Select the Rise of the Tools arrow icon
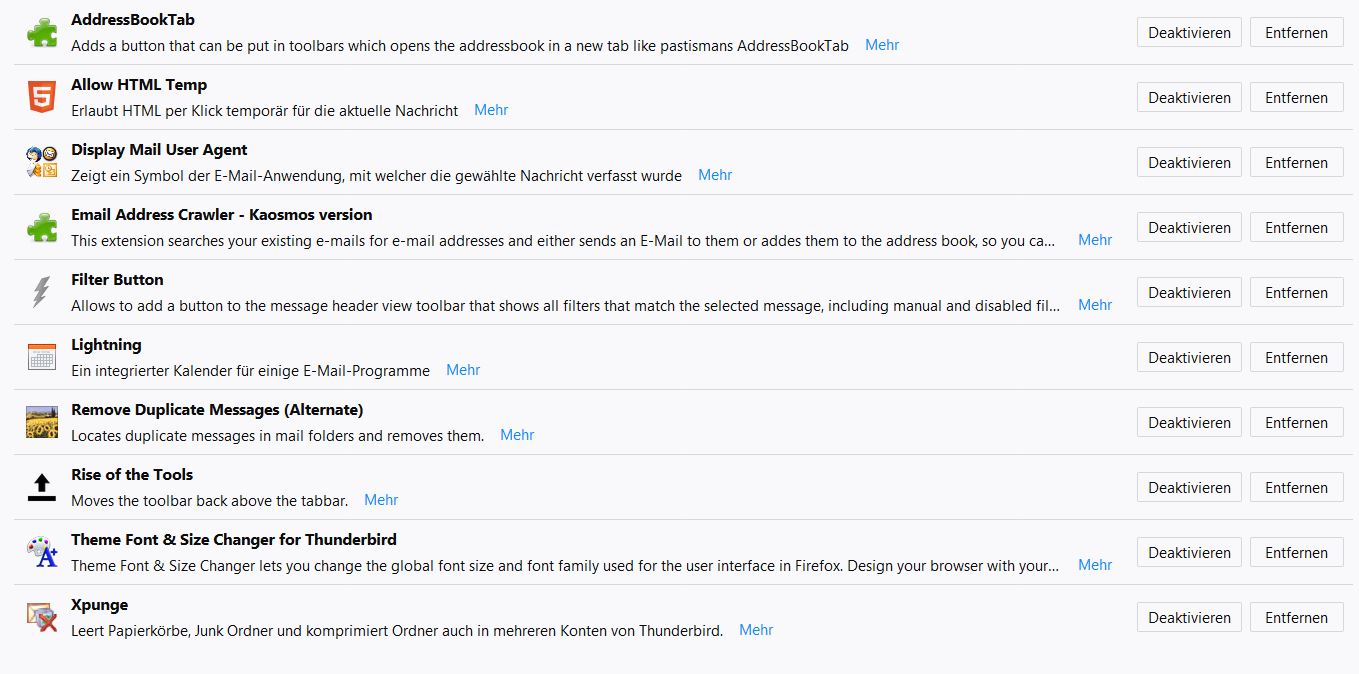Viewport: 1359px width, 674px height. (x=42, y=487)
